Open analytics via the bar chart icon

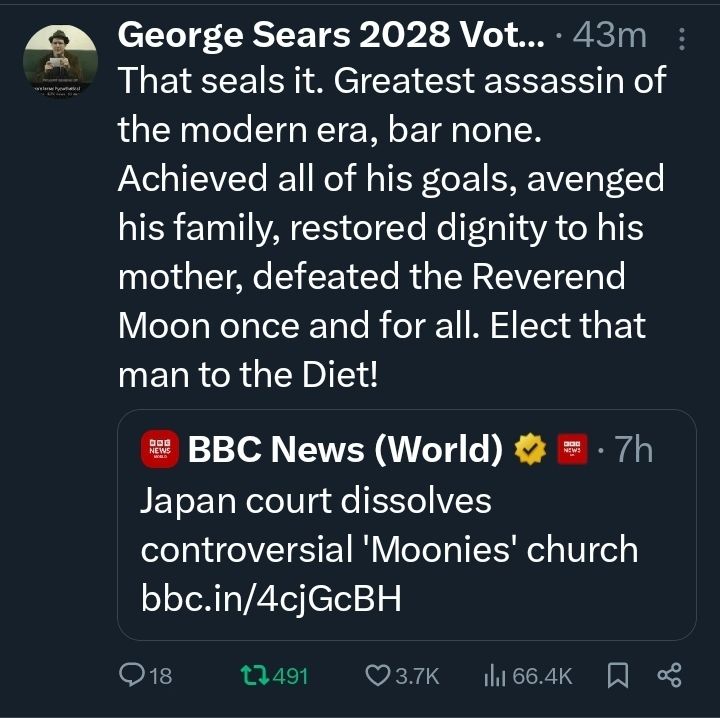point(494,676)
